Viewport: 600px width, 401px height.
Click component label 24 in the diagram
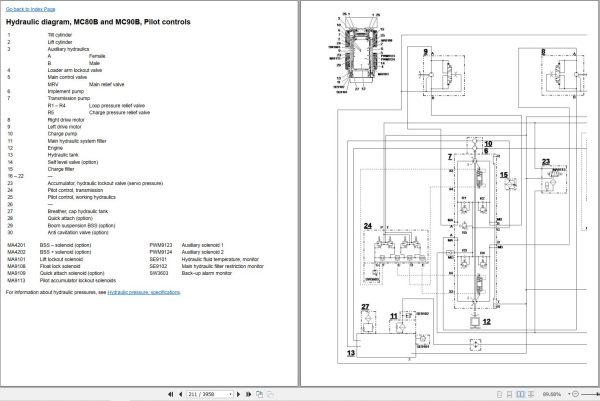[x=368, y=226]
